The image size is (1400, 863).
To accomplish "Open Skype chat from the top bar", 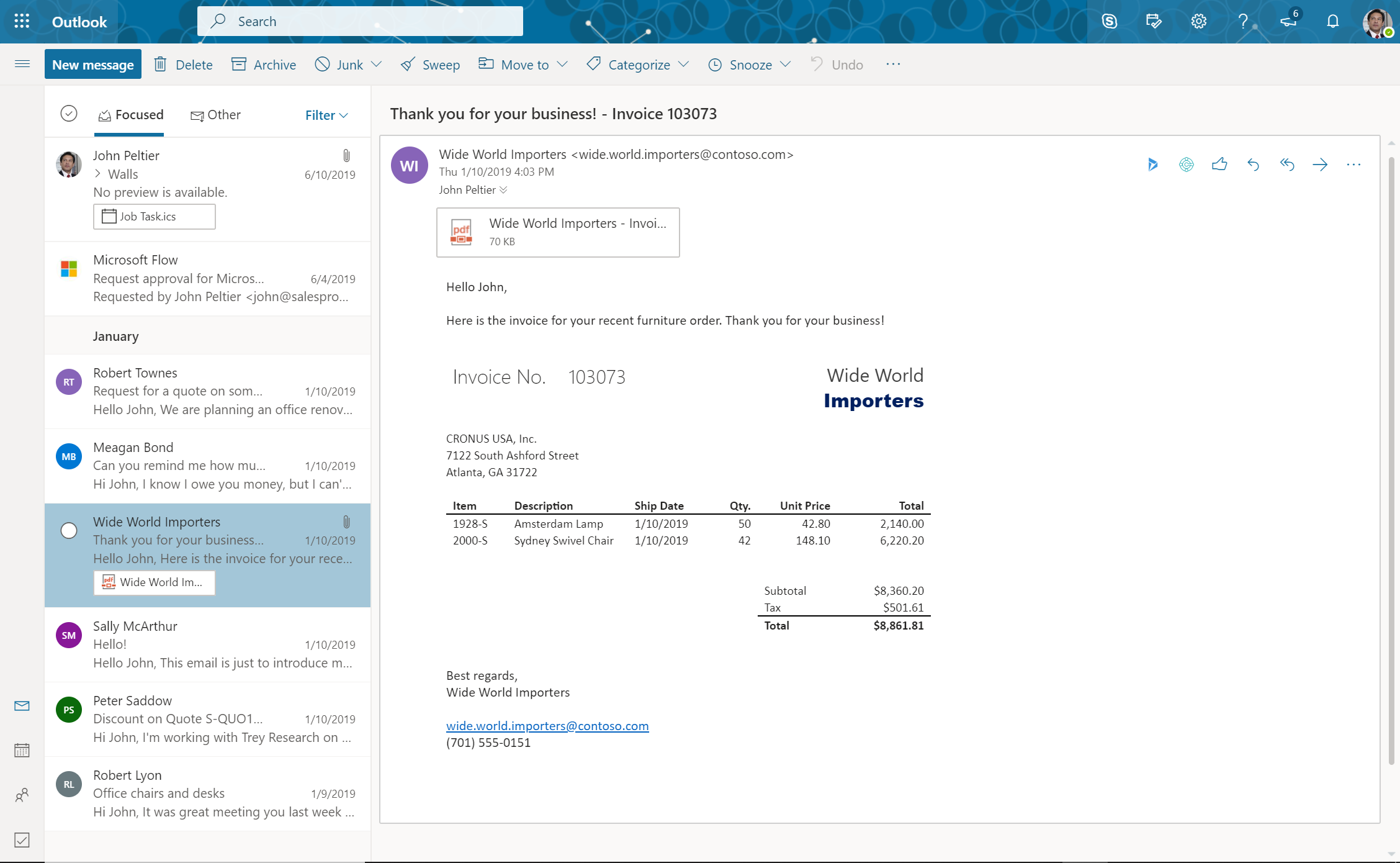I will (1110, 20).
